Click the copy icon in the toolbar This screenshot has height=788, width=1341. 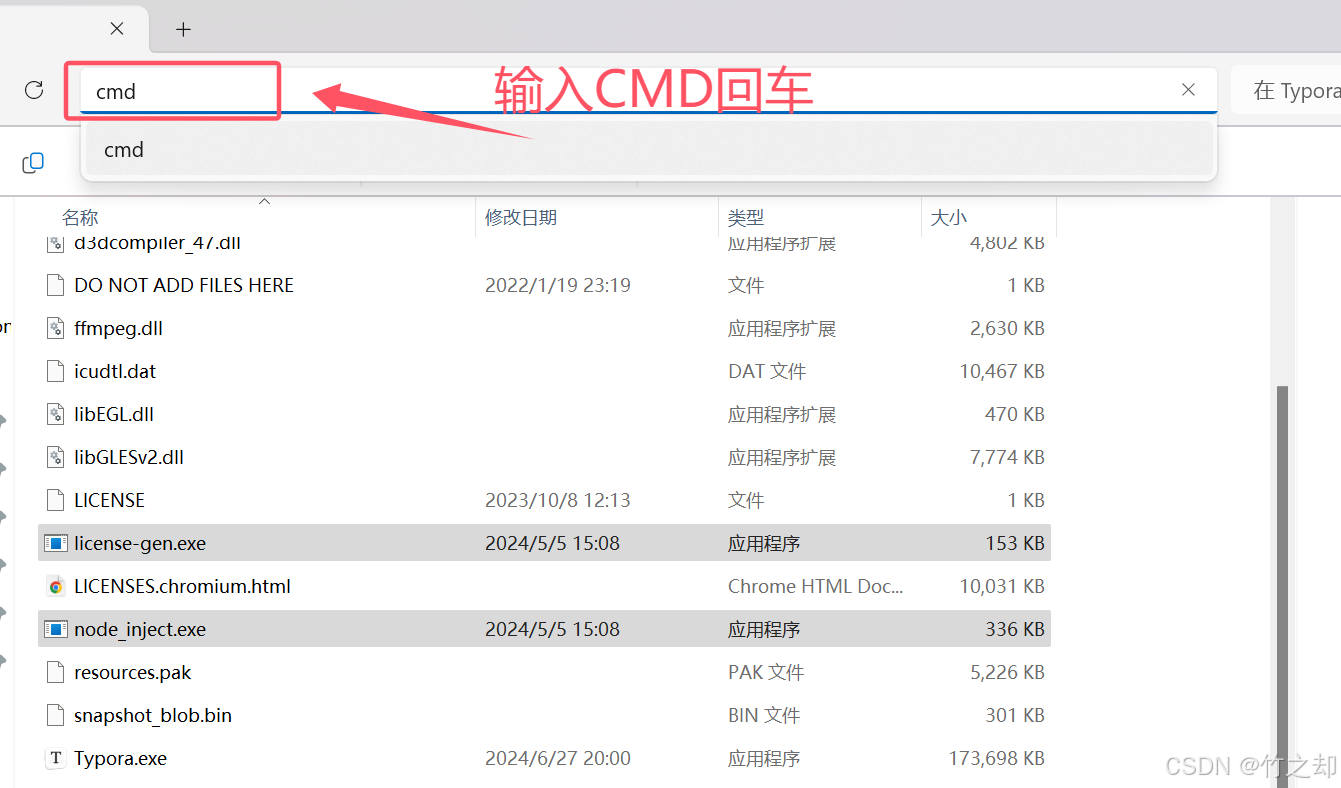(x=33, y=162)
